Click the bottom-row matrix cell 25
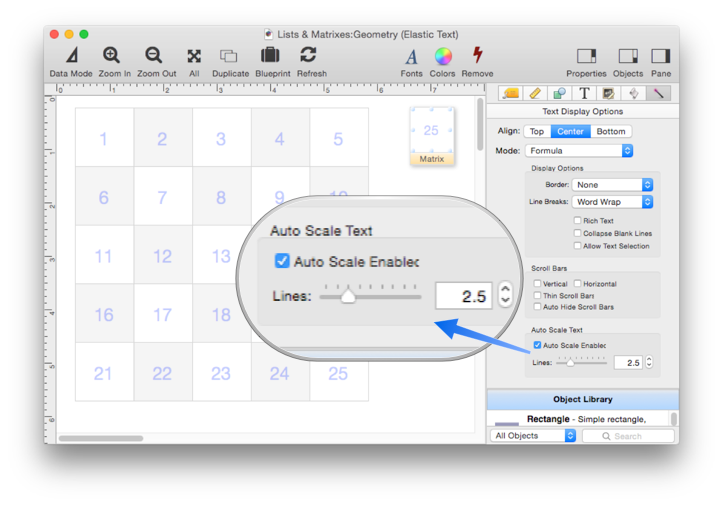723x506 pixels. 339,372
